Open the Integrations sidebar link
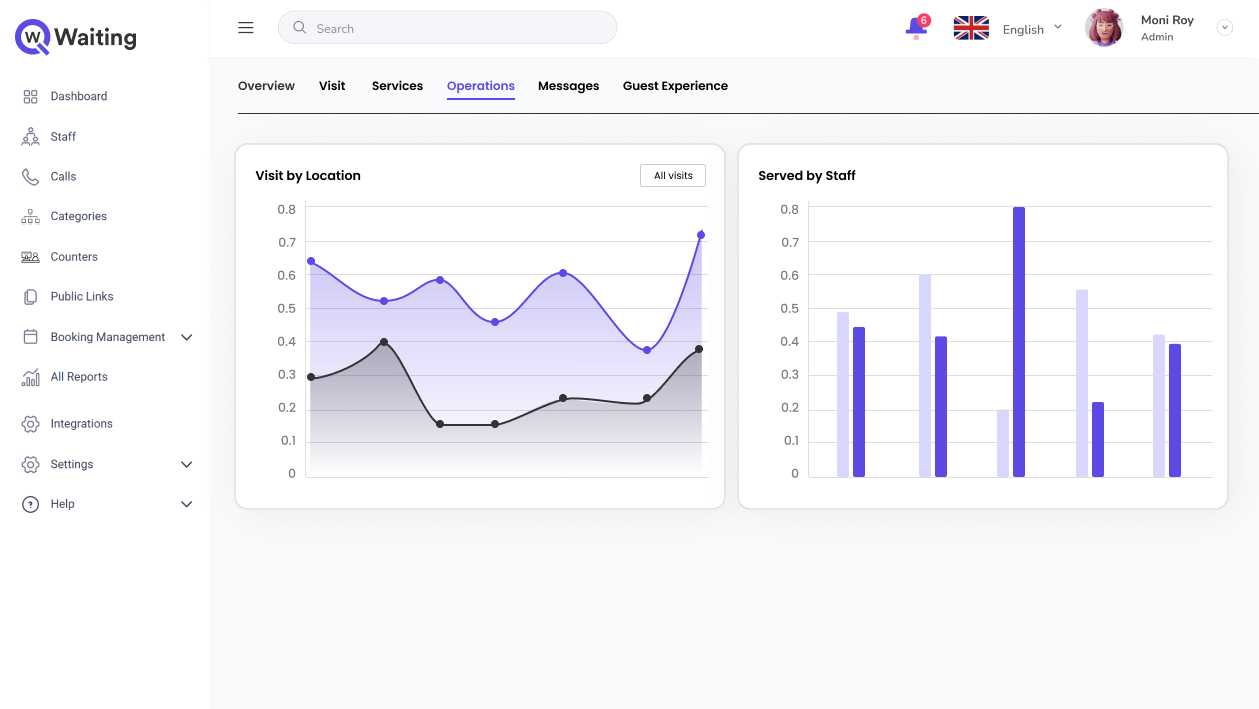 [x=81, y=424]
